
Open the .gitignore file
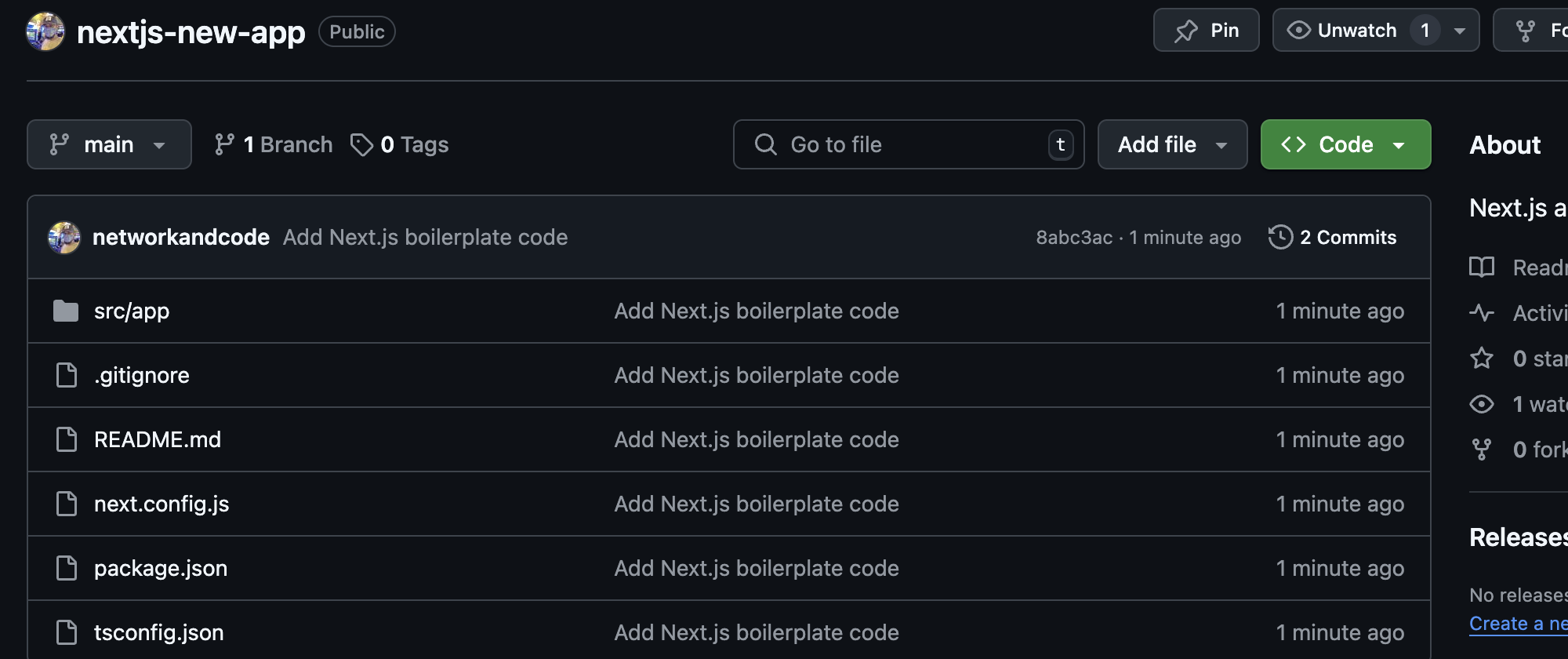click(x=142, y=375)
